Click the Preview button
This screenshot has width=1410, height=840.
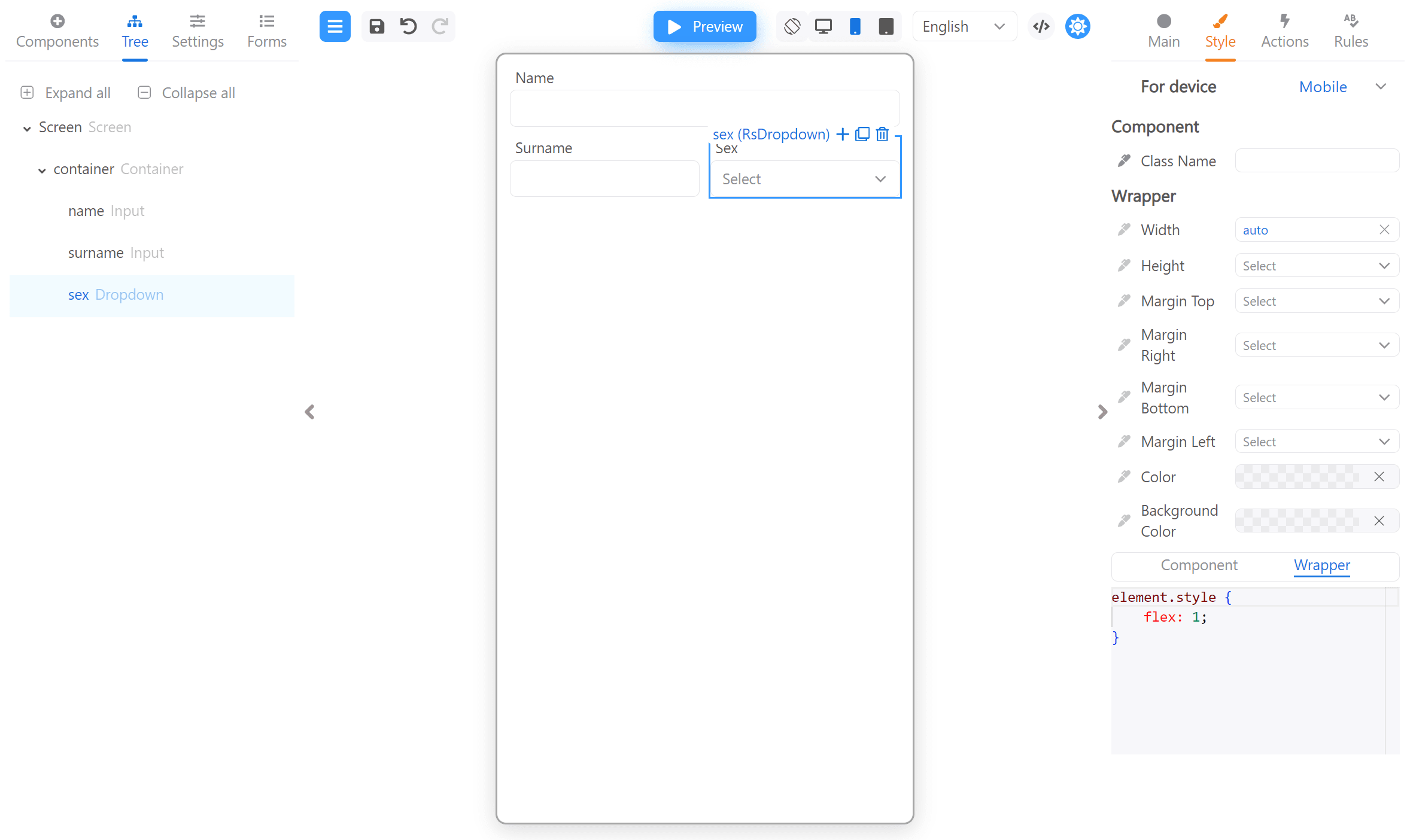(704, 26)
